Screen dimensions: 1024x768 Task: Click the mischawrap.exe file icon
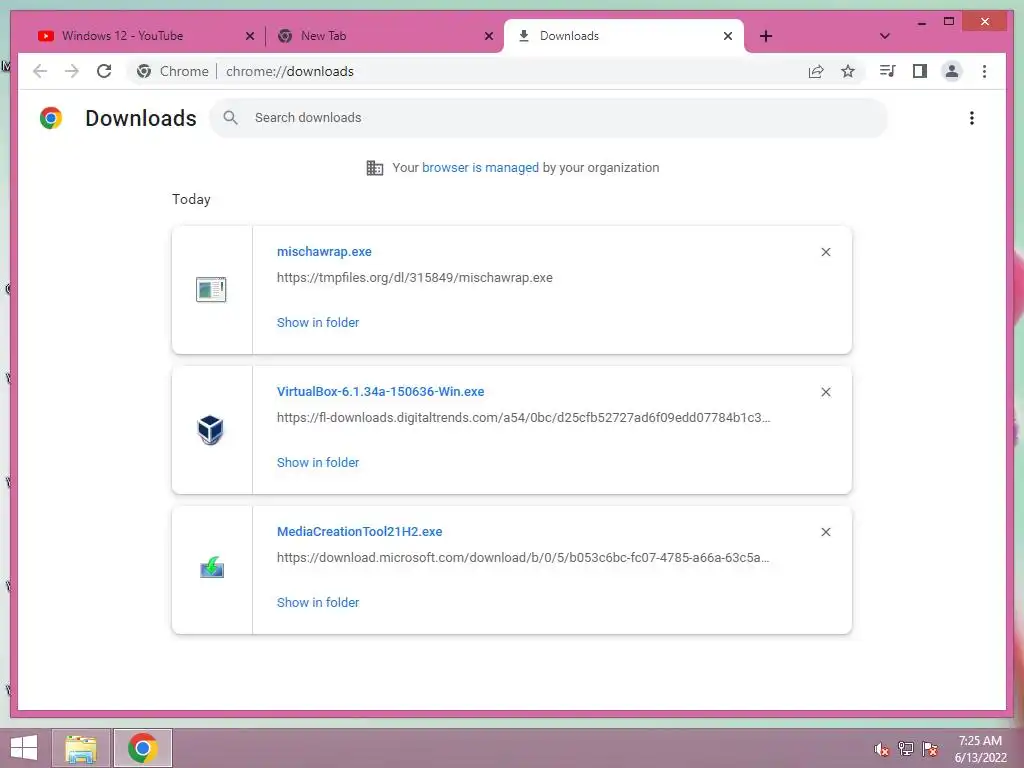click(x=211, y=289)
